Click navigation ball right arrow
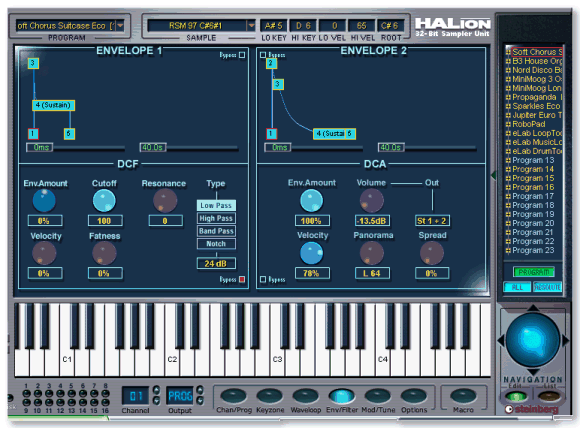 [566, 340]
